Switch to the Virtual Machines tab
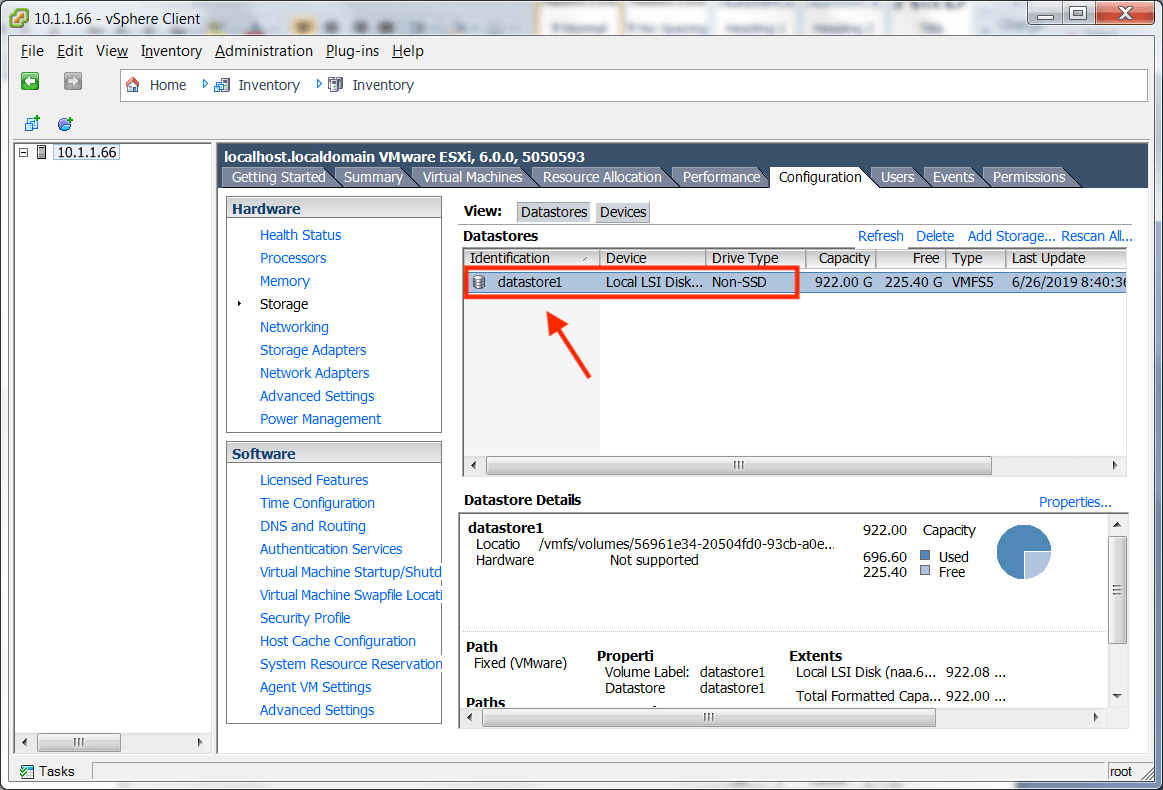 pos(472,177)
